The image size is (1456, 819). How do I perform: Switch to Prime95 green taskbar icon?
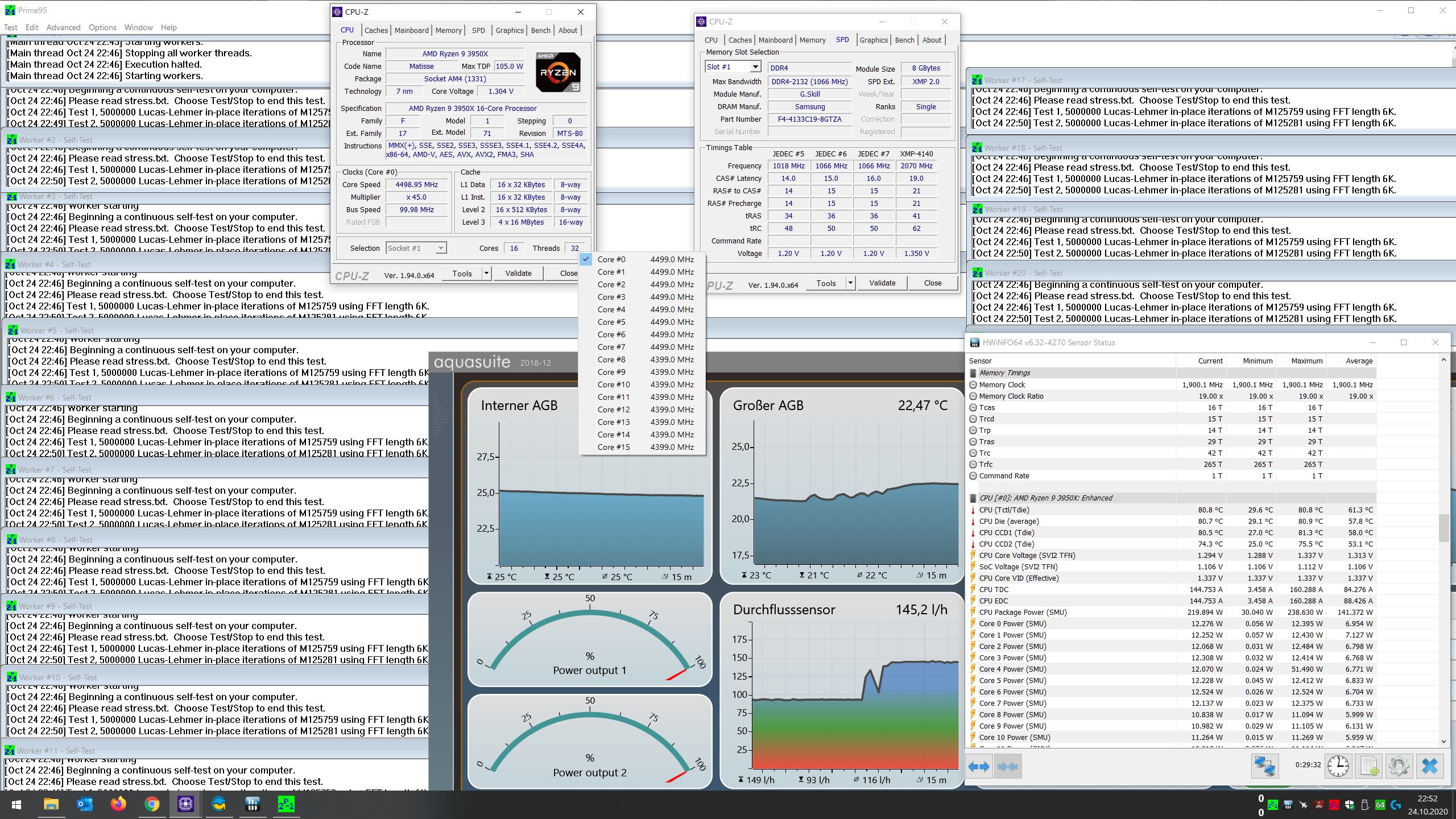[286, 805]
